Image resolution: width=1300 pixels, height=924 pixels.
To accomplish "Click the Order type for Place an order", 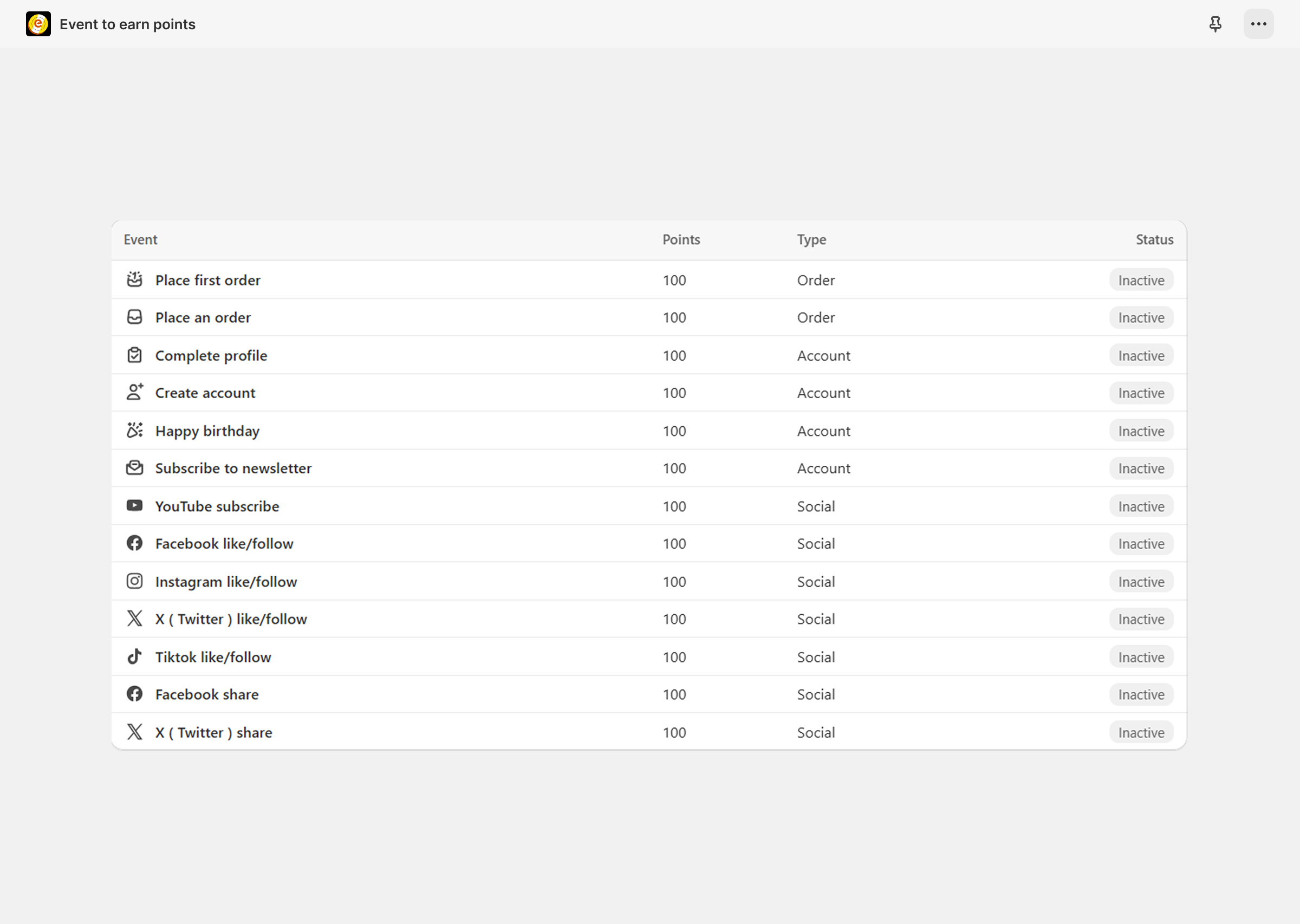I will click(x=816, y=317).
